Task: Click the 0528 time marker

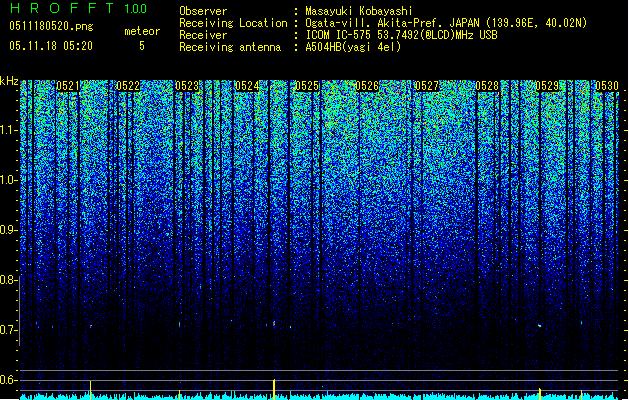Action: [487, 86]
